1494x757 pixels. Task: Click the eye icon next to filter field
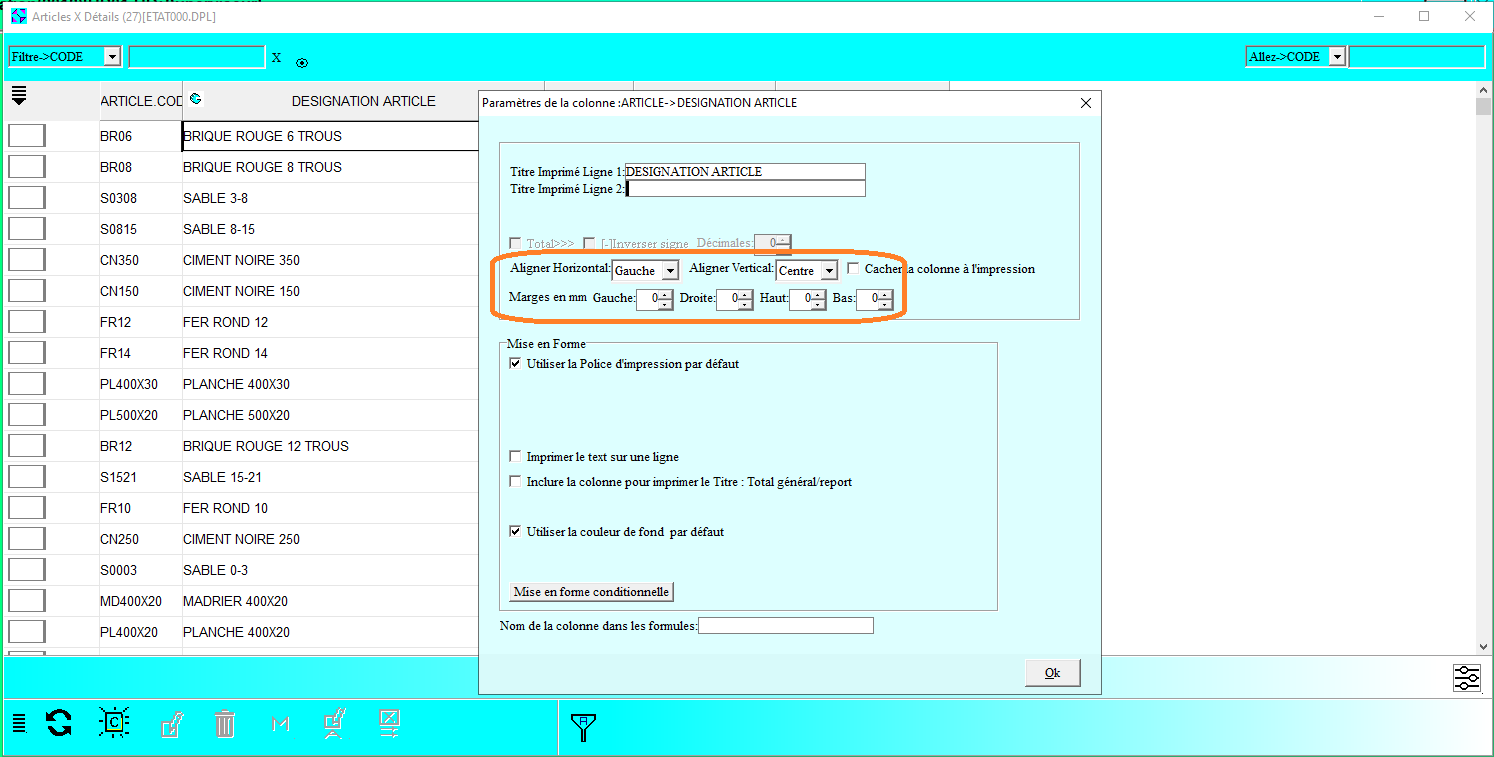[x=302, y=63]
